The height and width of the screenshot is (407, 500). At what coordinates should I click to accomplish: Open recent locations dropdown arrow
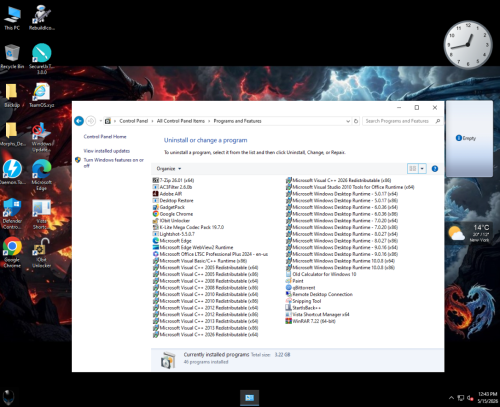coord(100,121)
